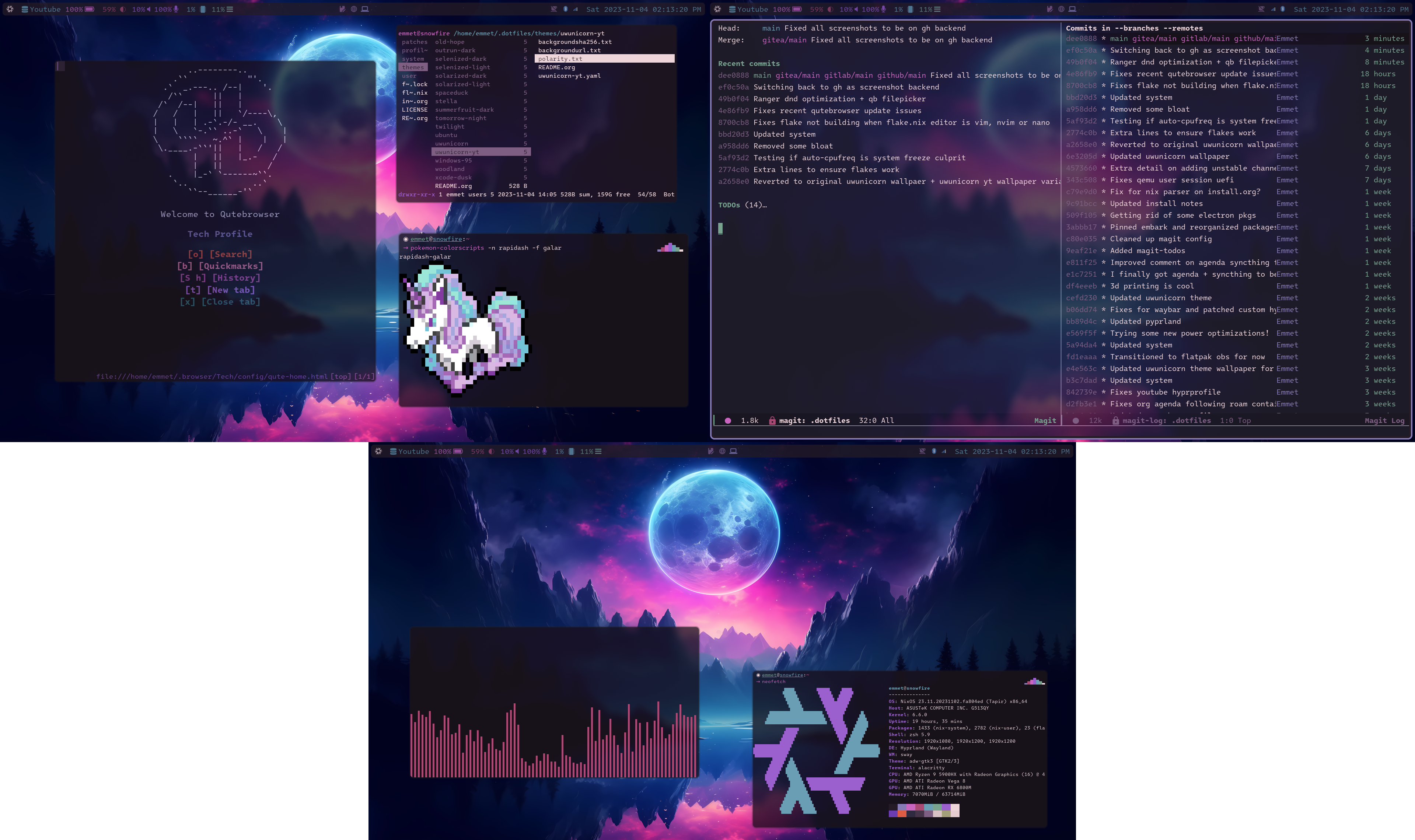Open the uwunicorn-yt.yaml config file

click(569, 76)
